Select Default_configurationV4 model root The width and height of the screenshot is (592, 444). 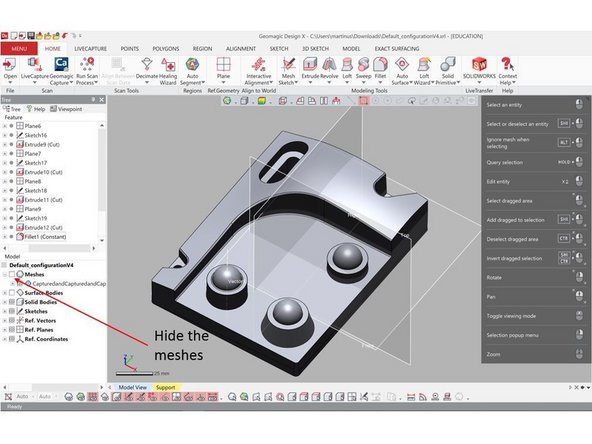[41, 265]
